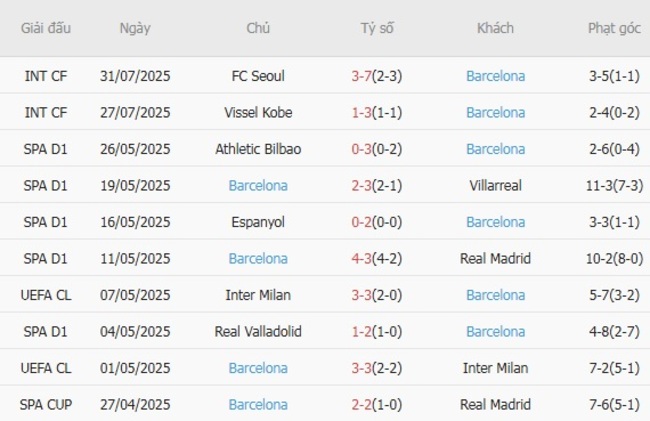Click the UEFA CL label in the 01/05/2025 row
650x421 pixels.
[46, 368]
